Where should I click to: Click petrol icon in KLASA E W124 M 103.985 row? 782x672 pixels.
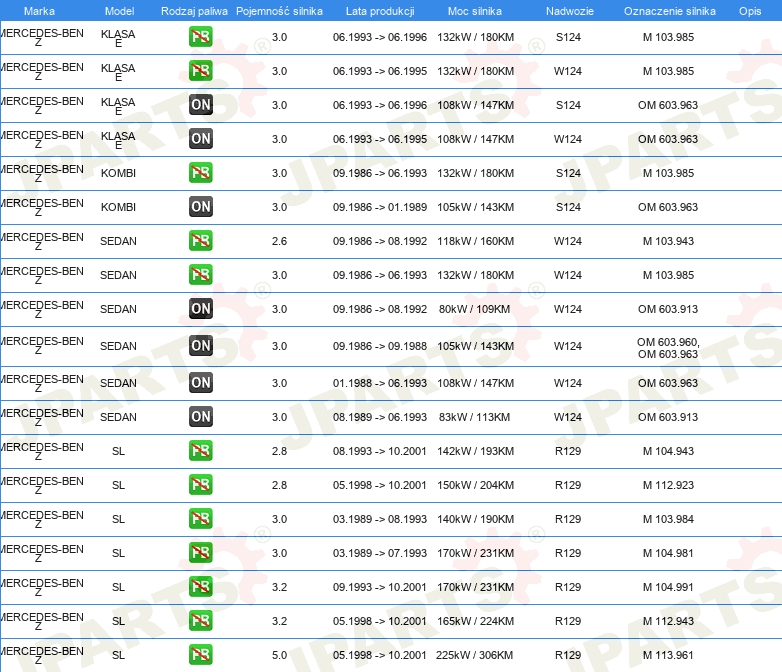[x=200, y=71]
